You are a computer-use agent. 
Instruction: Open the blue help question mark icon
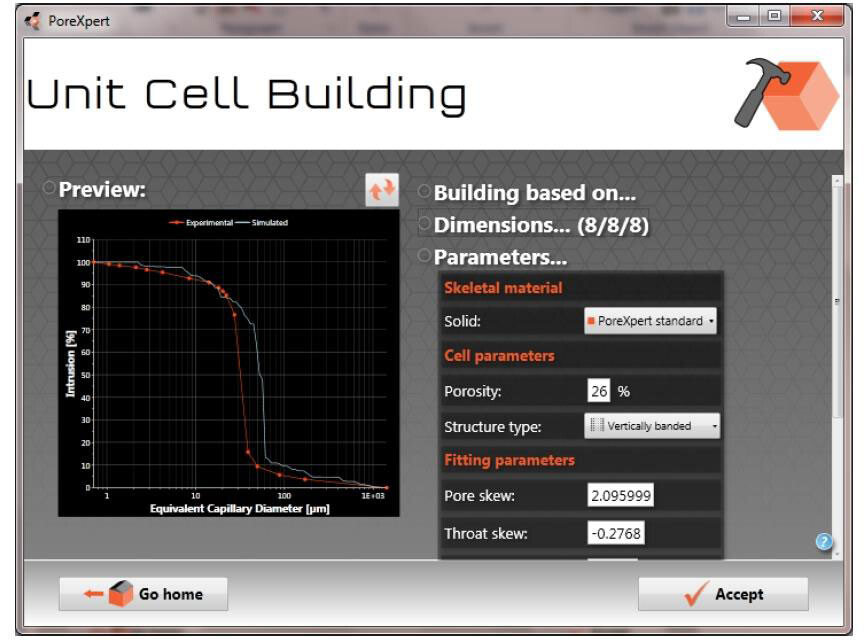pos(824,542)
